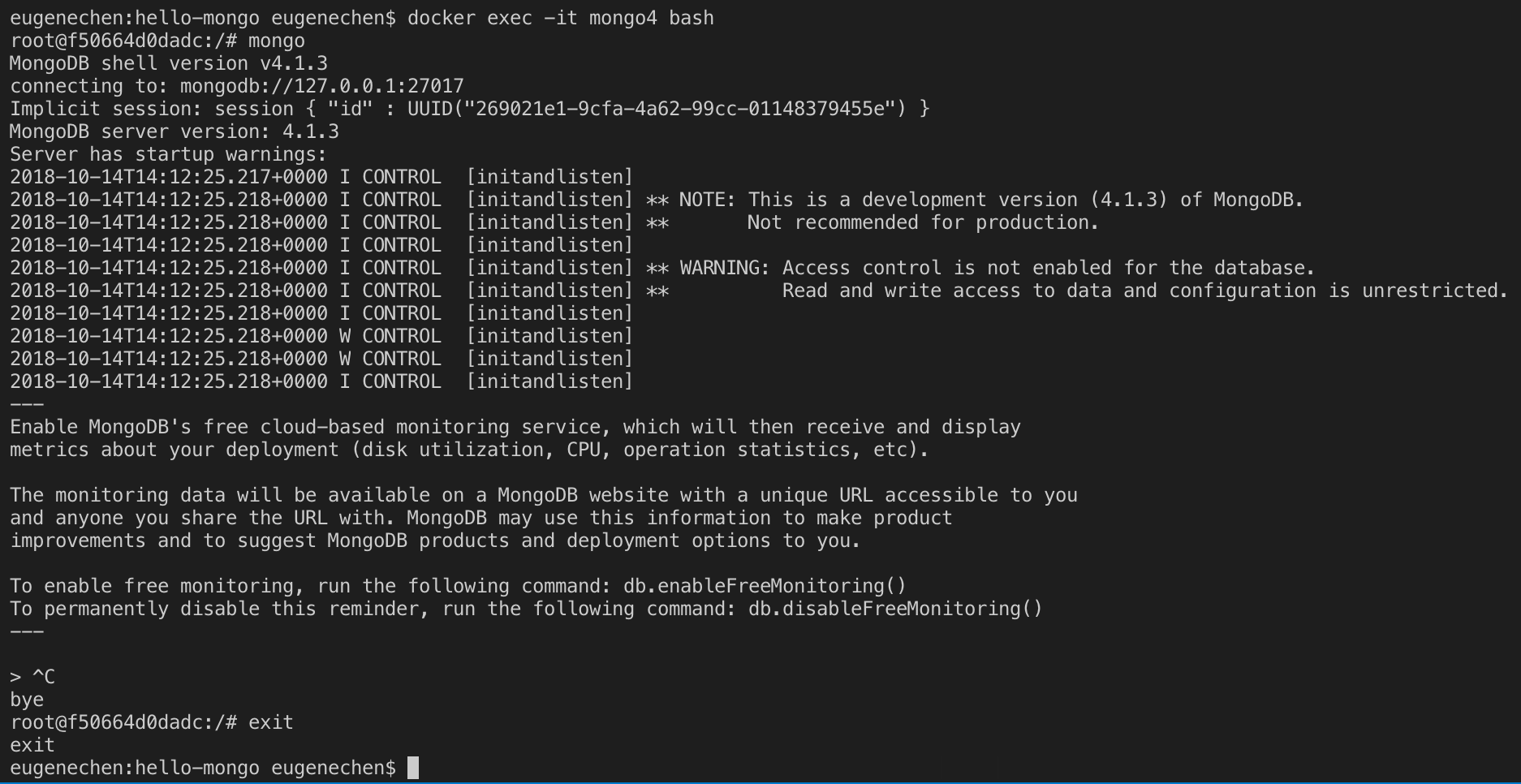
Task: Click the 'MongoDB server version: 4.1.3' line
Action: click(175, 131)
